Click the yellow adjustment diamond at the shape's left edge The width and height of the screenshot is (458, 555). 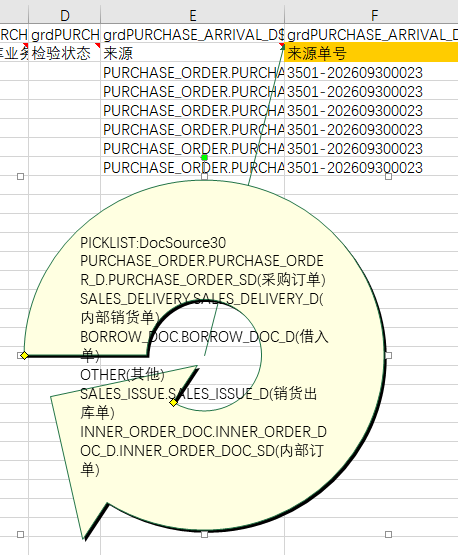point(24,355)
